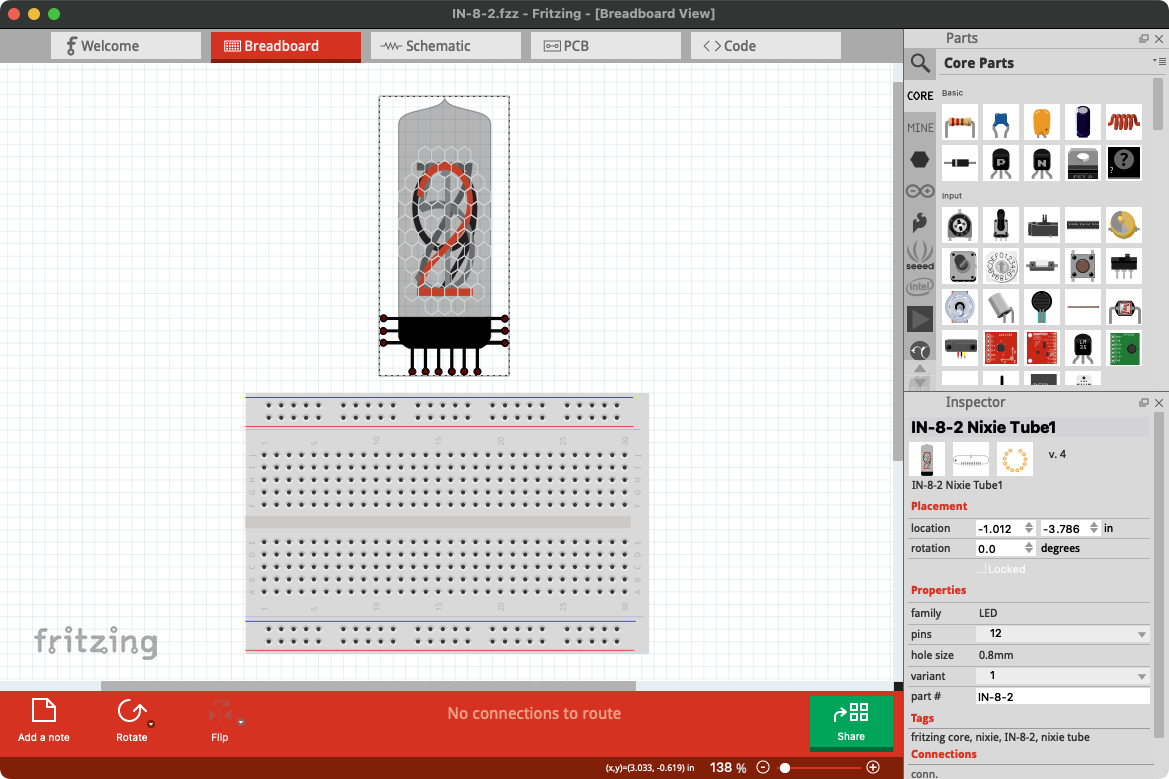Select the red inductor coil part
1169x779 pixels.
pos(1124,123)
